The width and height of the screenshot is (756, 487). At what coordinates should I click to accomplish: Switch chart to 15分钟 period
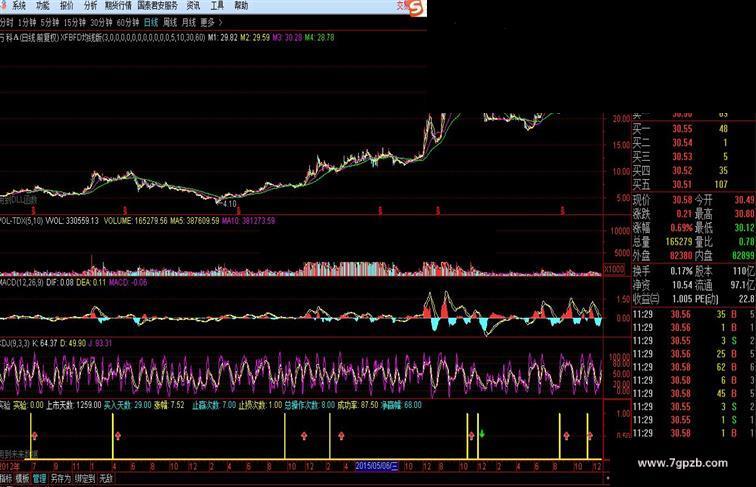pyautogui.click(x=75, y=22)
